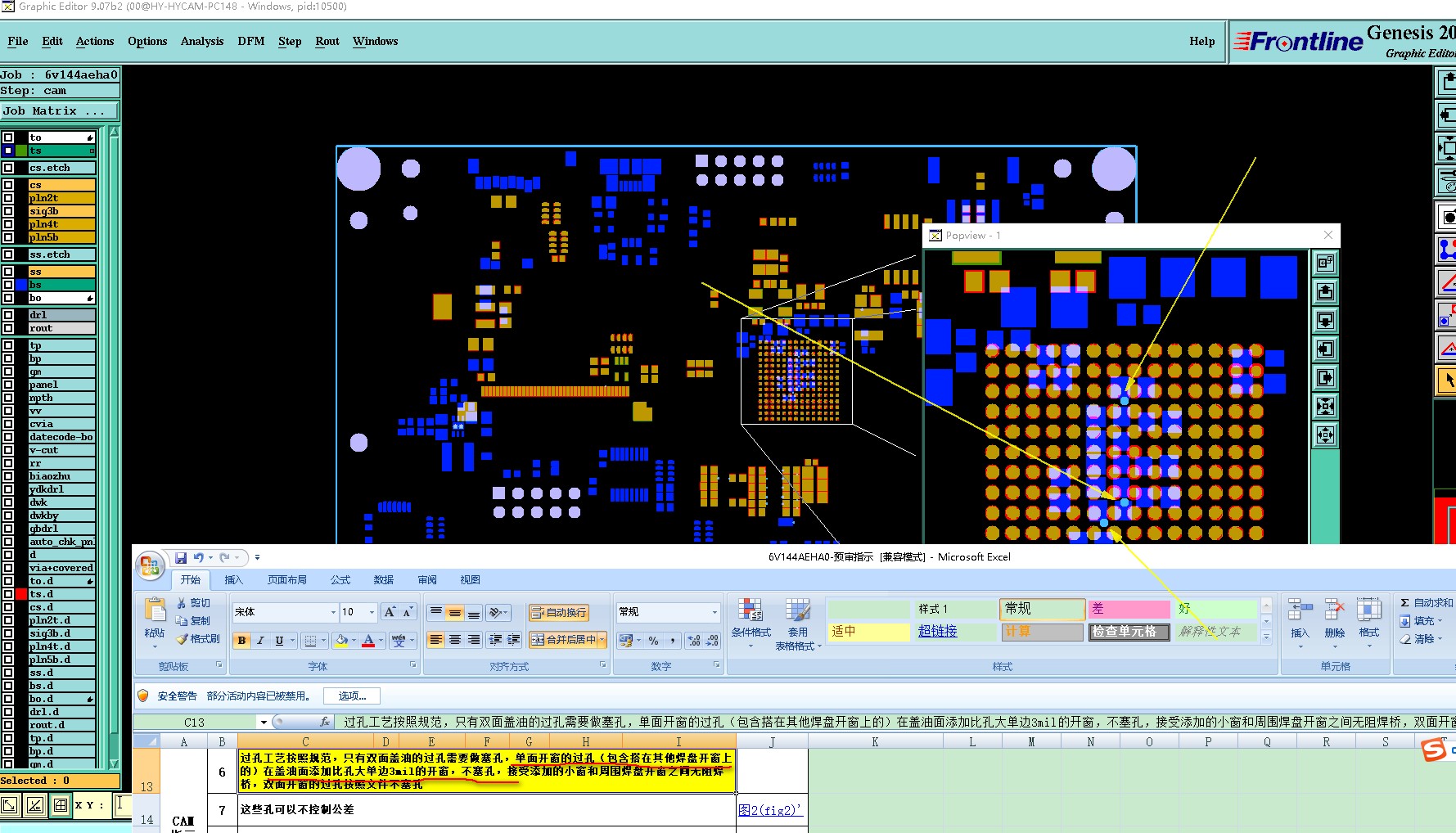Toggle the checkbox for layer 'sig3b'

[8, 211]
